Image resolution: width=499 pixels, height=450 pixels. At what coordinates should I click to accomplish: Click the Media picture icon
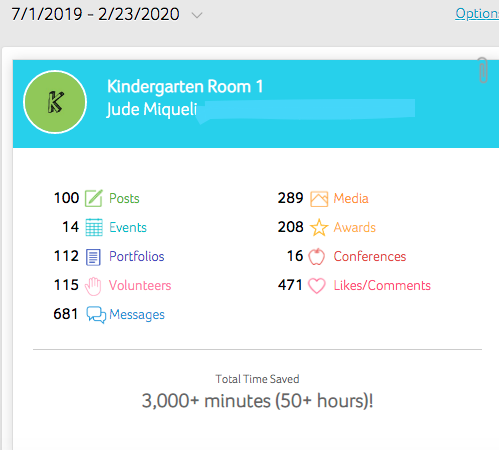click(x=319, y=199)
